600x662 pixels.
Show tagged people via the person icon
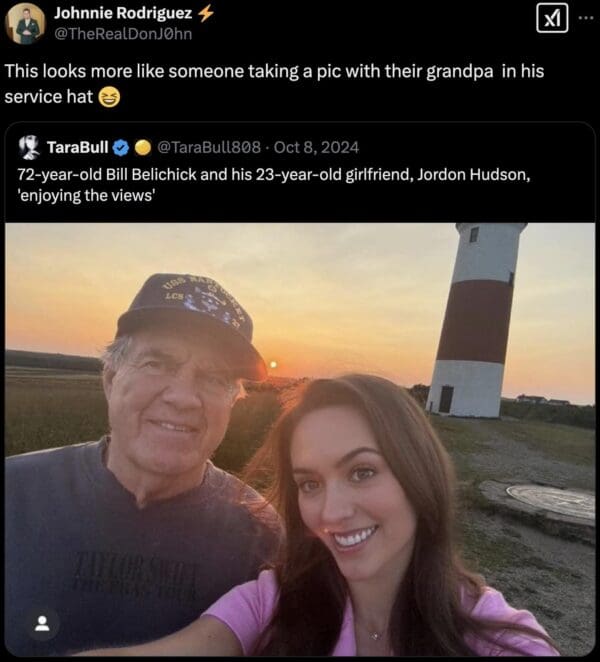[x=42, y=624]
